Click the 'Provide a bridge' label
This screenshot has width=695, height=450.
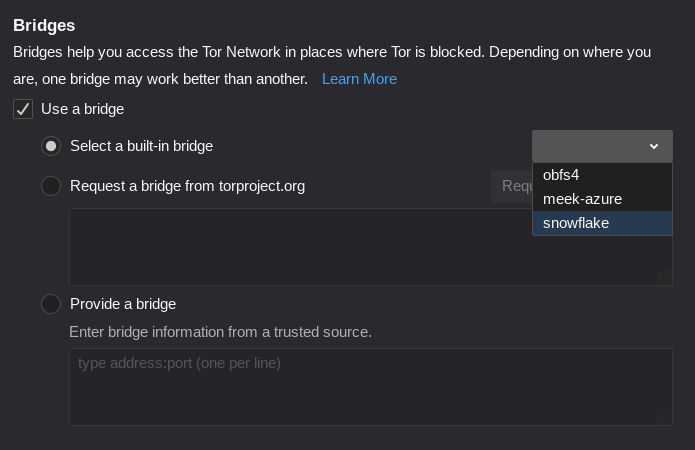click(123, 304)
